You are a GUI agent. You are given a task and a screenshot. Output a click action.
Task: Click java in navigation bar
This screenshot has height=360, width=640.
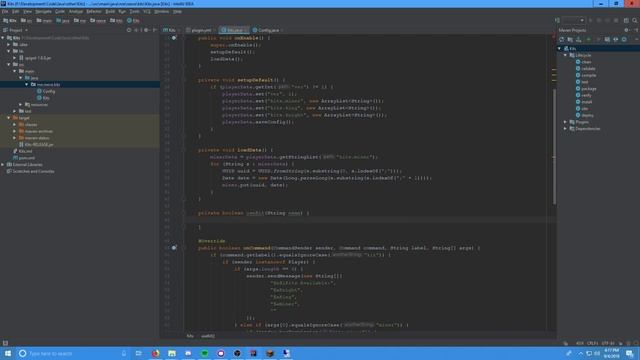click(x=63, y=20)
